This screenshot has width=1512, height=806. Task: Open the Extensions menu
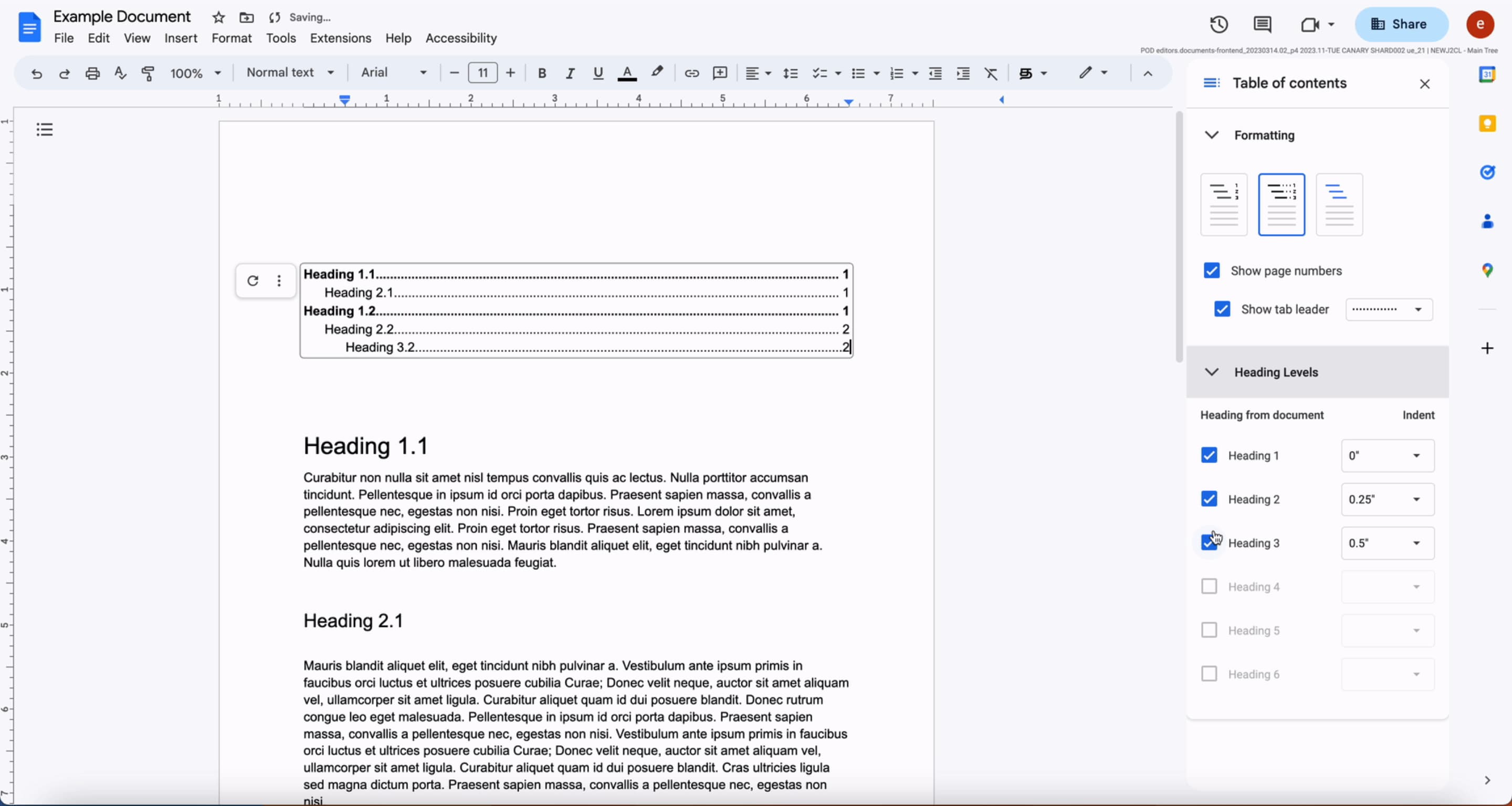point(340,38)
